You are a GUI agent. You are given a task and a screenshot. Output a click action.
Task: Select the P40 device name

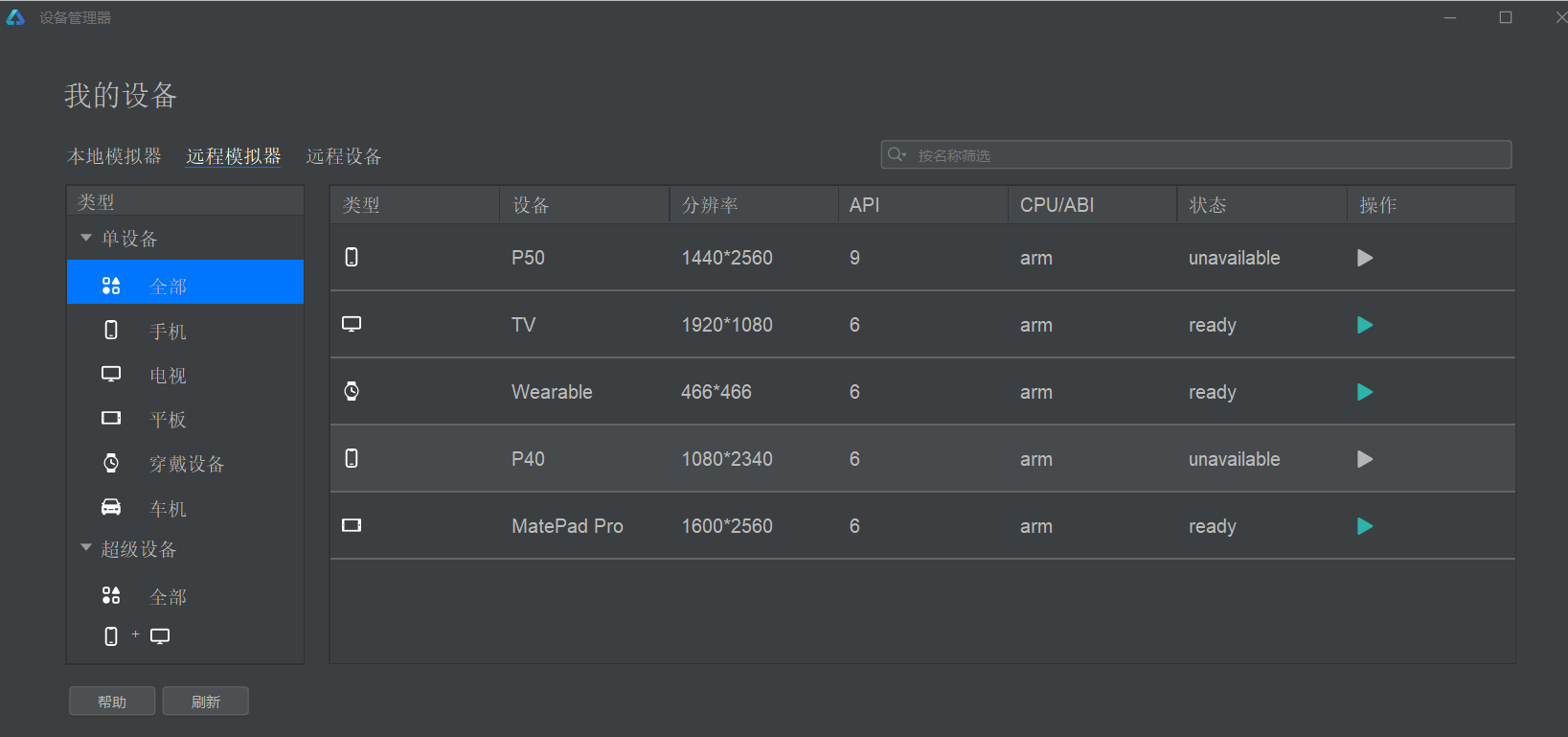click(528, 459)
